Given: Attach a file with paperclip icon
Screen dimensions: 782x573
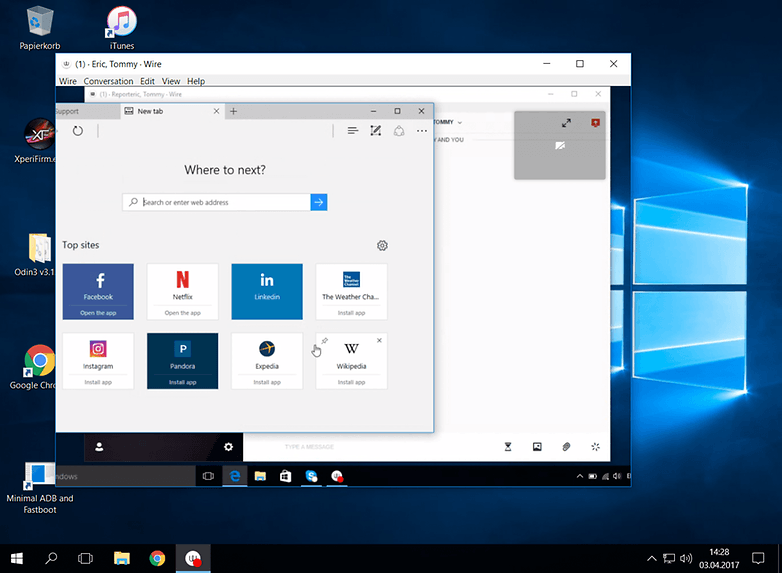Looking at the screenshot, I should pos(566,447).
